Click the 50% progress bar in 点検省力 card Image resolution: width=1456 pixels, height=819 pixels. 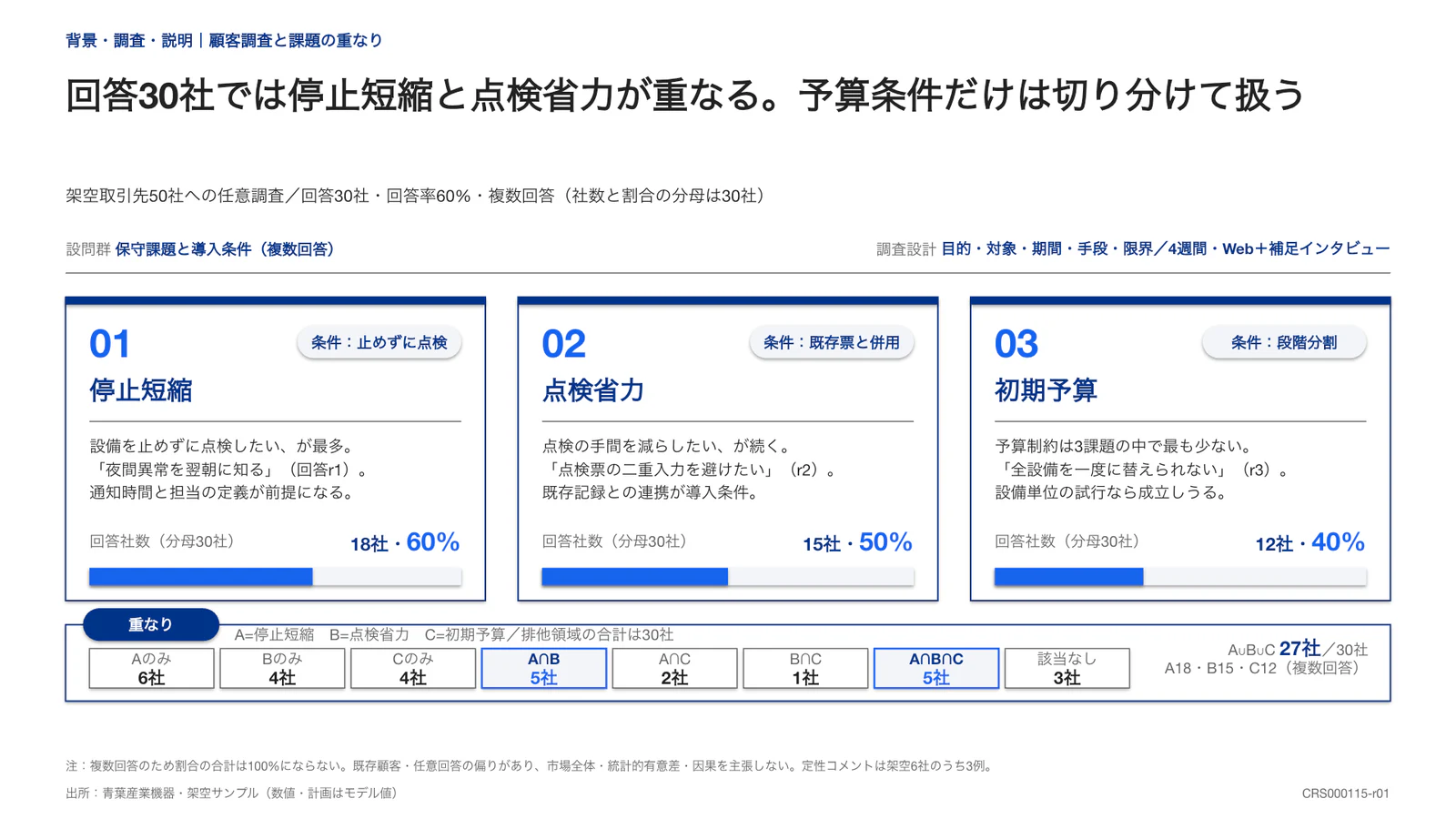[727, 576]
